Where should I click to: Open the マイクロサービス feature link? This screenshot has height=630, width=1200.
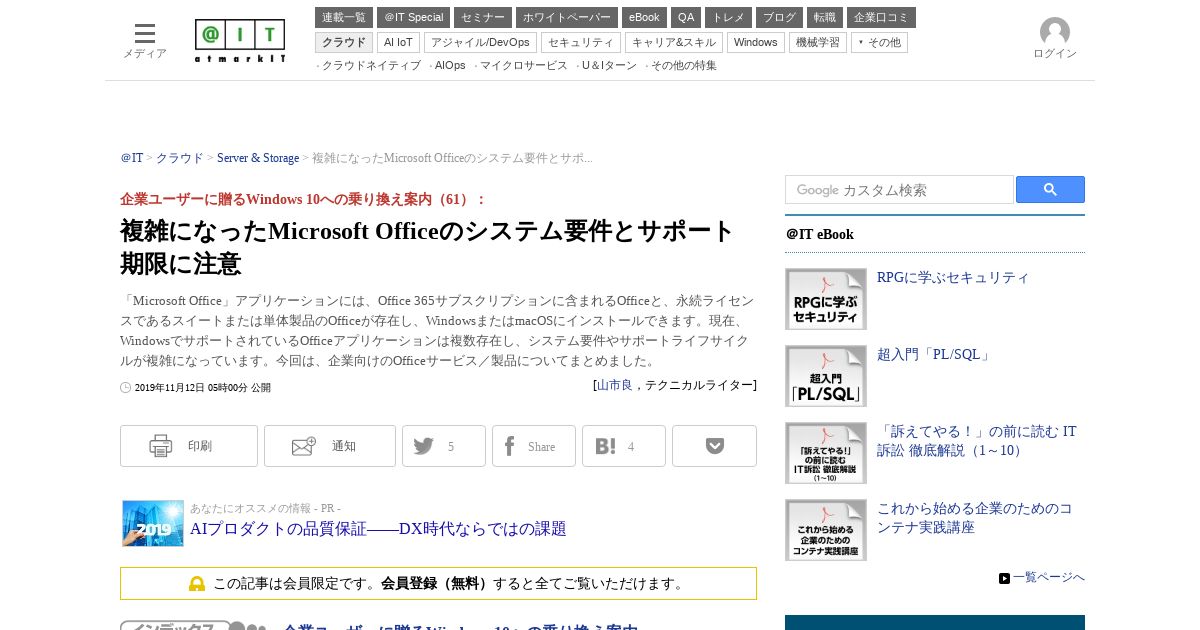pos(524,65)
